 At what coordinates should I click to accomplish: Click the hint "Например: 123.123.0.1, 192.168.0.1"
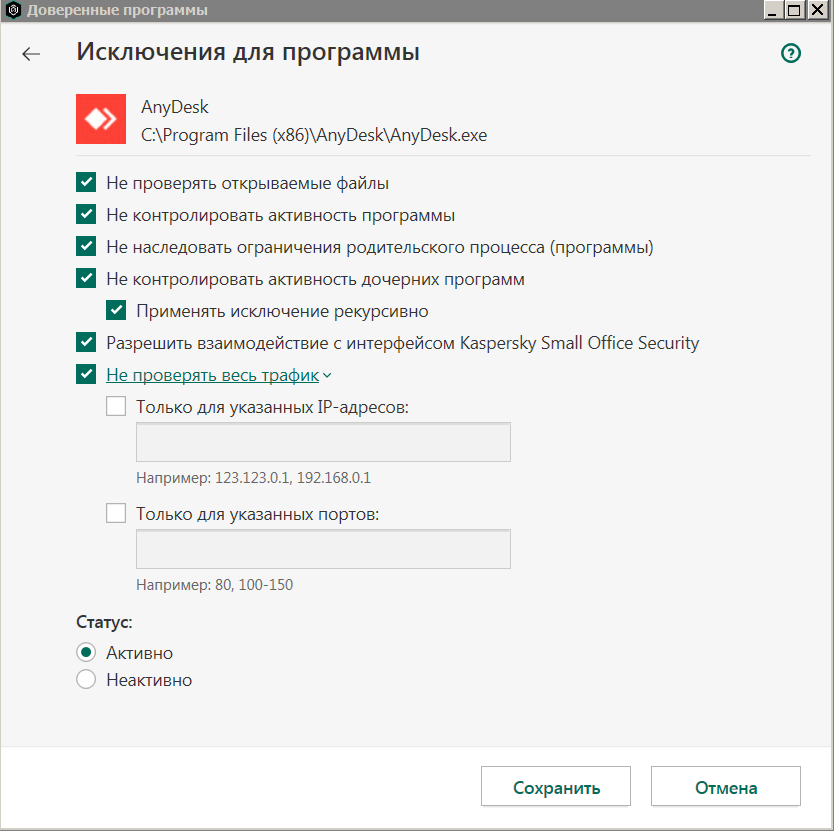click(x=253, y=478)
